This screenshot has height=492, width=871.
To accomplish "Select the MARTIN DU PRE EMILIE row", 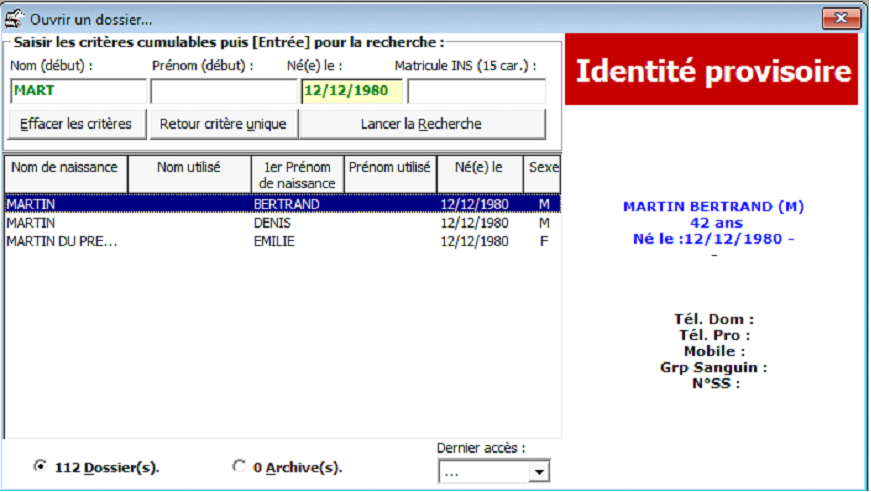I will [x=280, y=241].
